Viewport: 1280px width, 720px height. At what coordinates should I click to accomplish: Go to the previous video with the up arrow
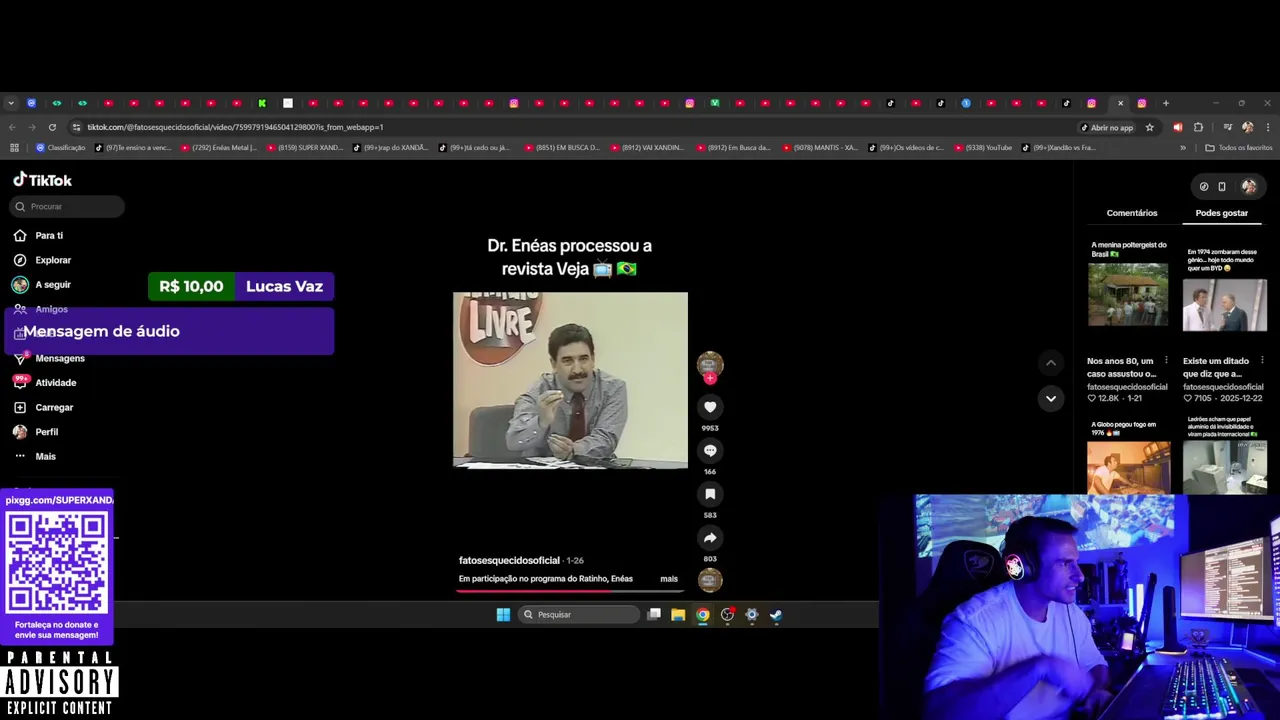tap(1050, 363)
